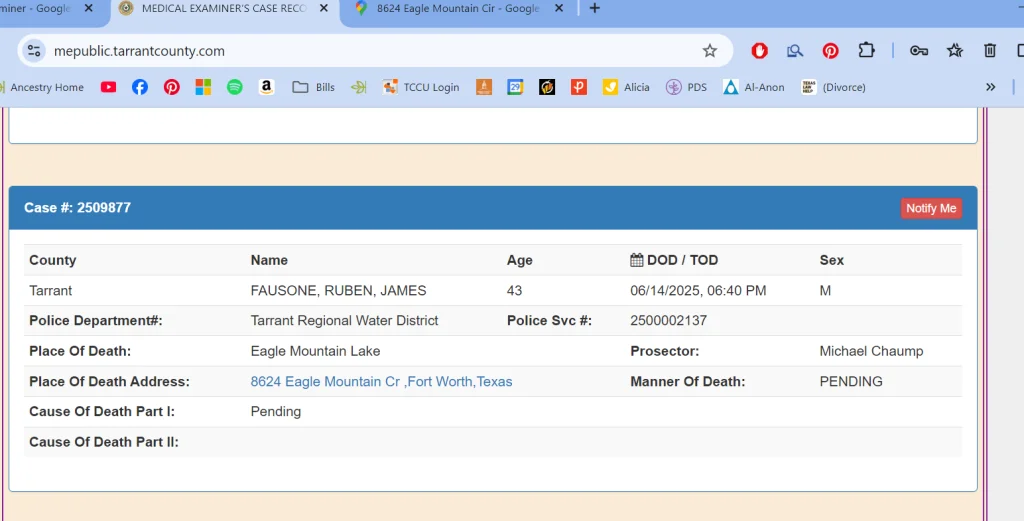Open the Facebook bookmark
This screenshot has height=521, width=1024.
pos(140,87)
